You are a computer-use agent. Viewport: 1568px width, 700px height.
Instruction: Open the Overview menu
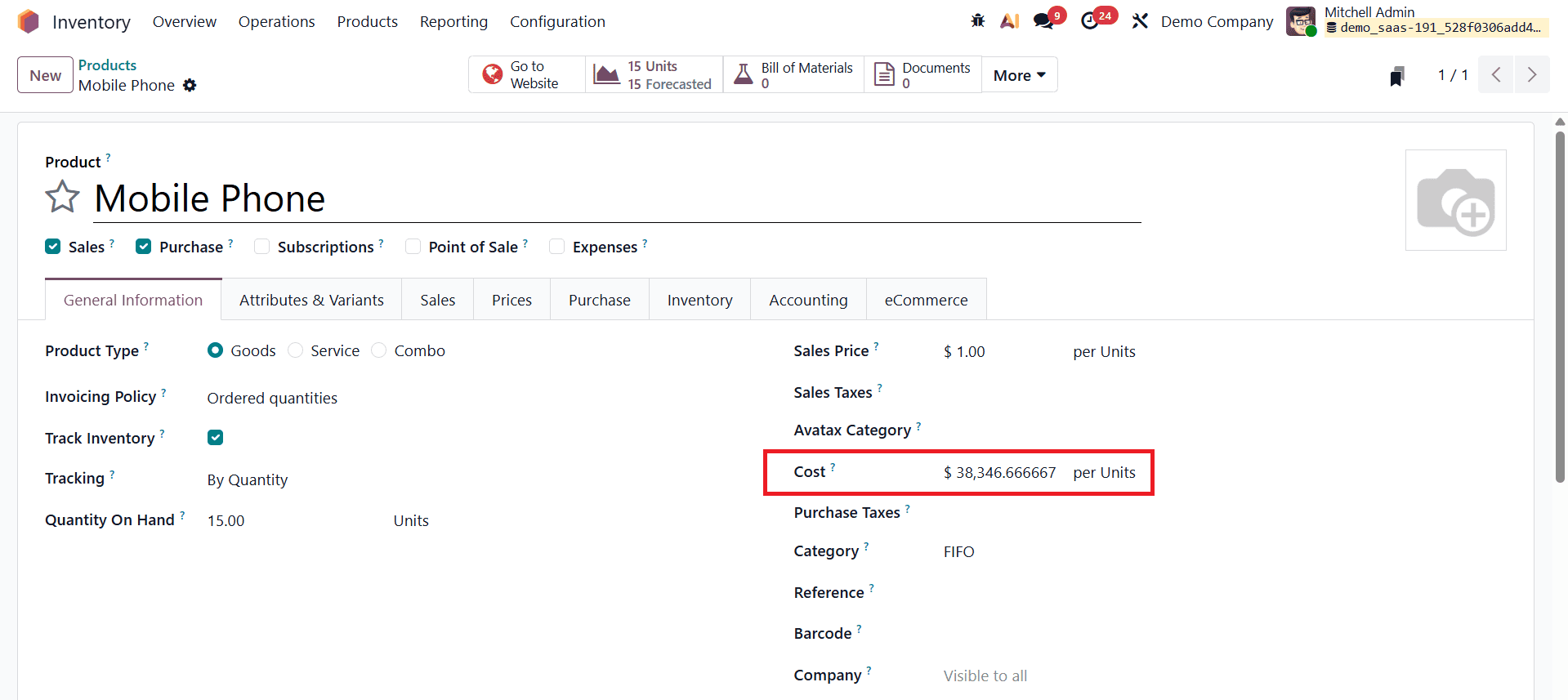pyautogui.click(x=185, y=21)
